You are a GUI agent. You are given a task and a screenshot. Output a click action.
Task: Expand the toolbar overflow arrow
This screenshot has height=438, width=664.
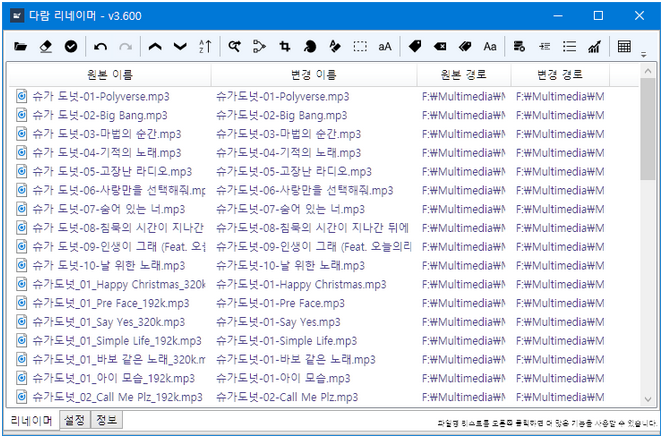644,55
